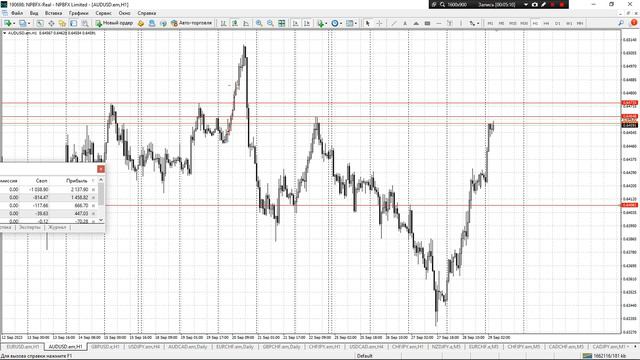640x360 pixels.
Task: Stop recording with the red square button
Action: coord(562,4)
